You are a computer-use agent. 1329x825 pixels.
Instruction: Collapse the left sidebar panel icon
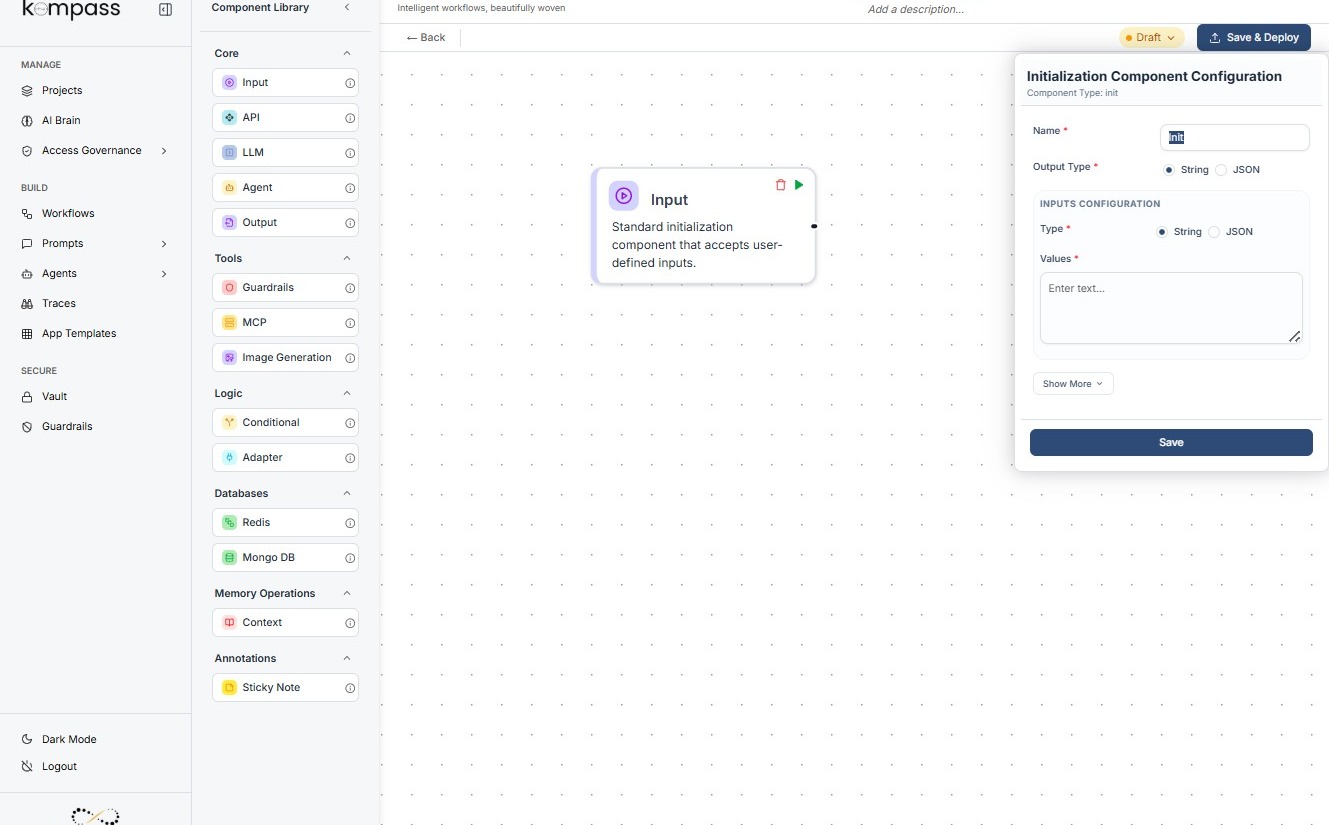pos(165,10)
